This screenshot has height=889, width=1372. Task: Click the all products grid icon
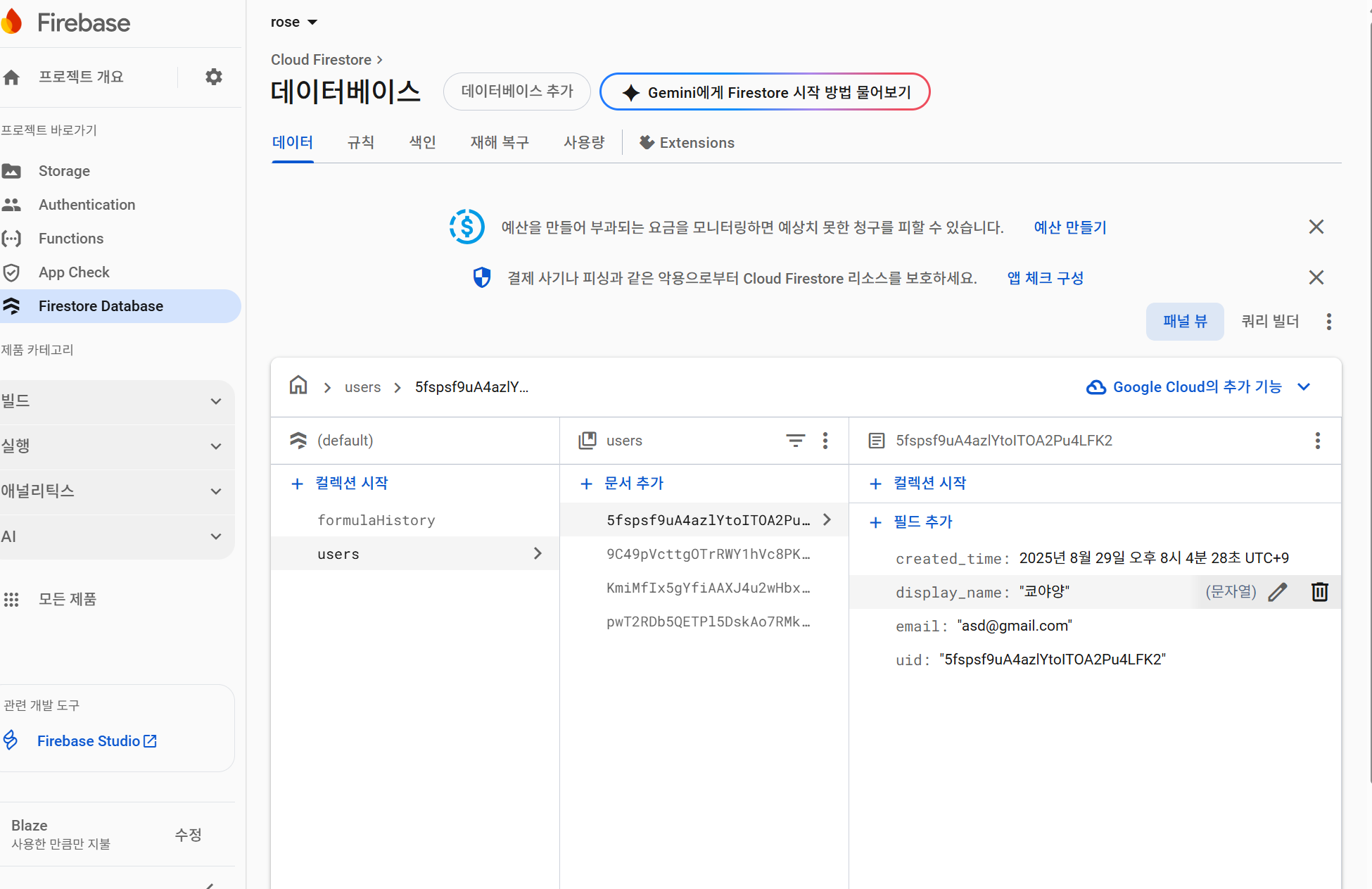[12, 600]
